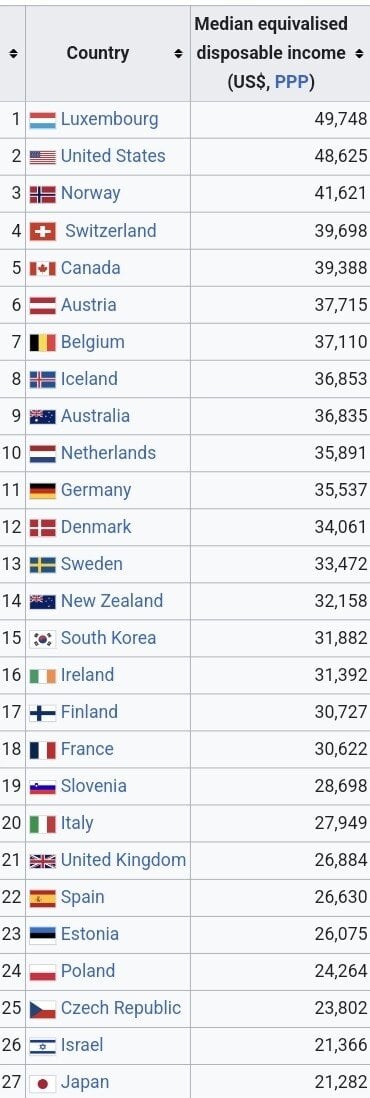Click the South Korea flag icon
This screenshot has width=370, height=1098.
pos(42,639)
